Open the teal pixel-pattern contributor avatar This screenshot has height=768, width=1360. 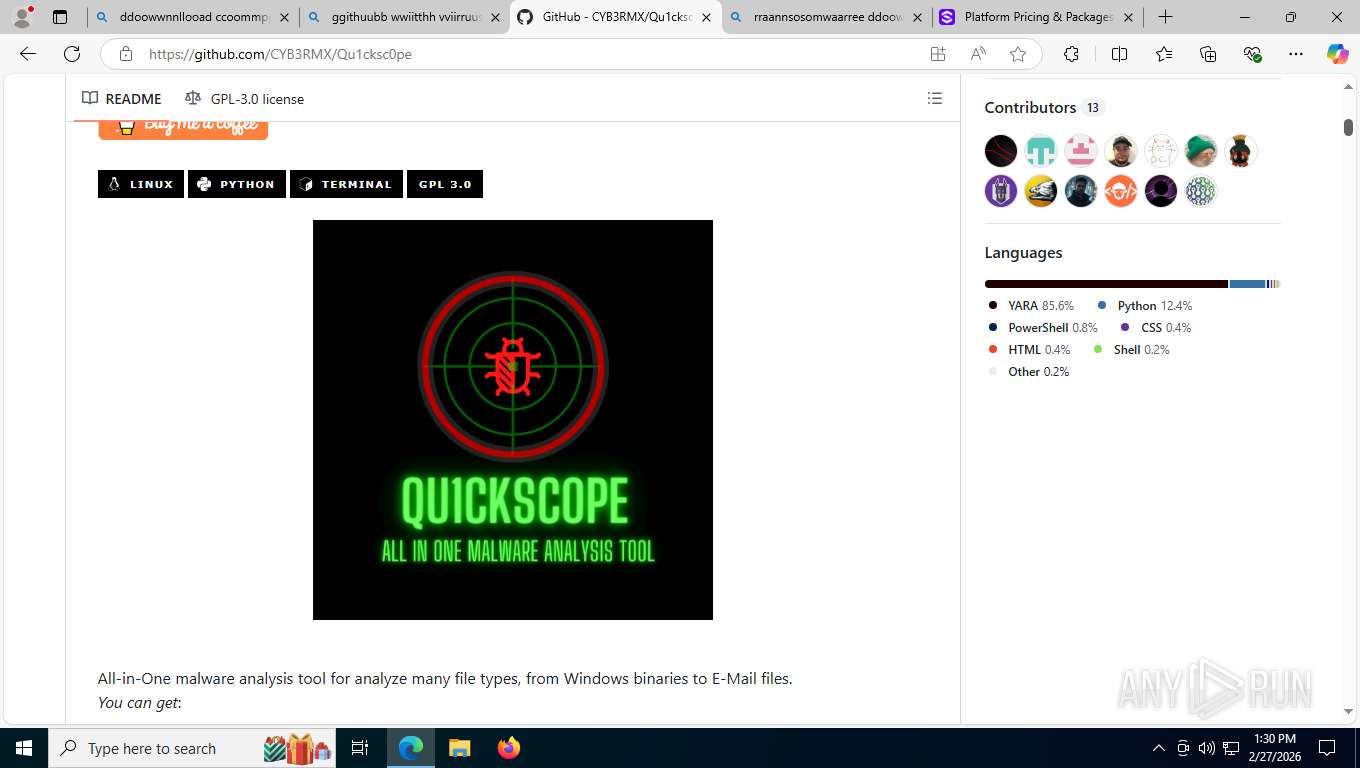tap(1041, 151)
